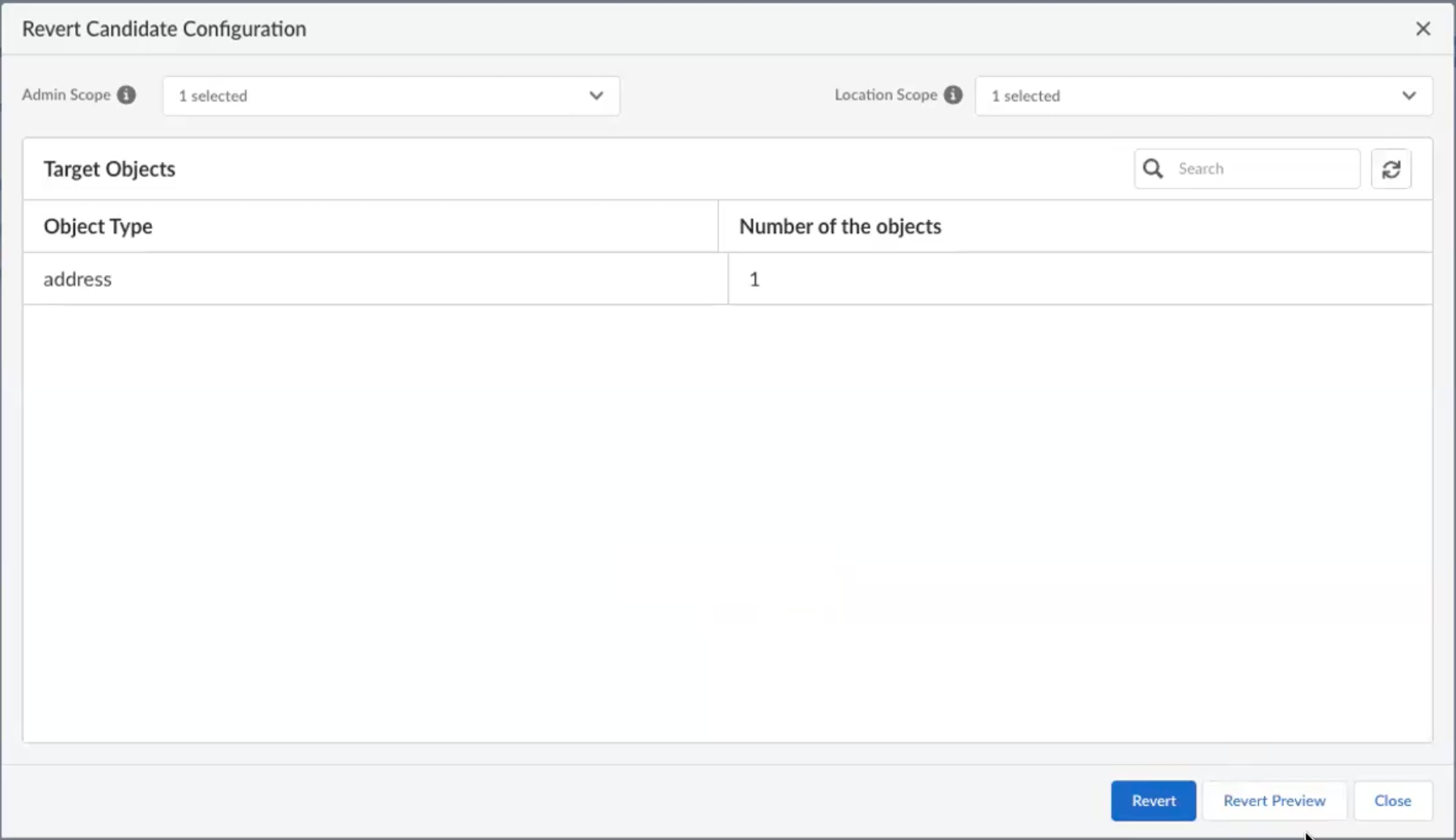Refresh the Target Objects list
Viewport: 1456px width, 840px height.
pos(1391,169)
